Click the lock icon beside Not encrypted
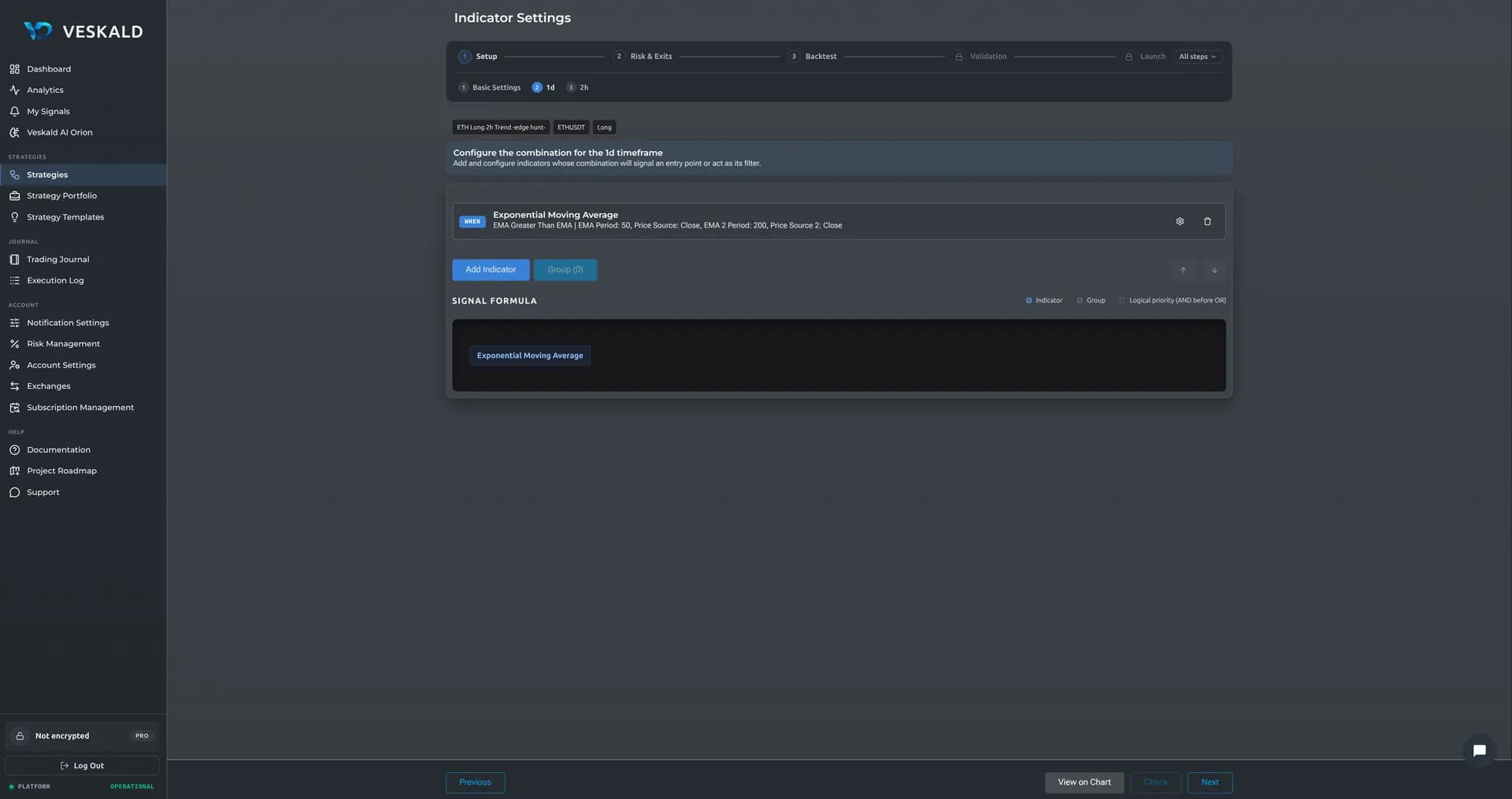The width and height of the screenshot is (1512, 799). pyautogui.click(x=20, y=736)
